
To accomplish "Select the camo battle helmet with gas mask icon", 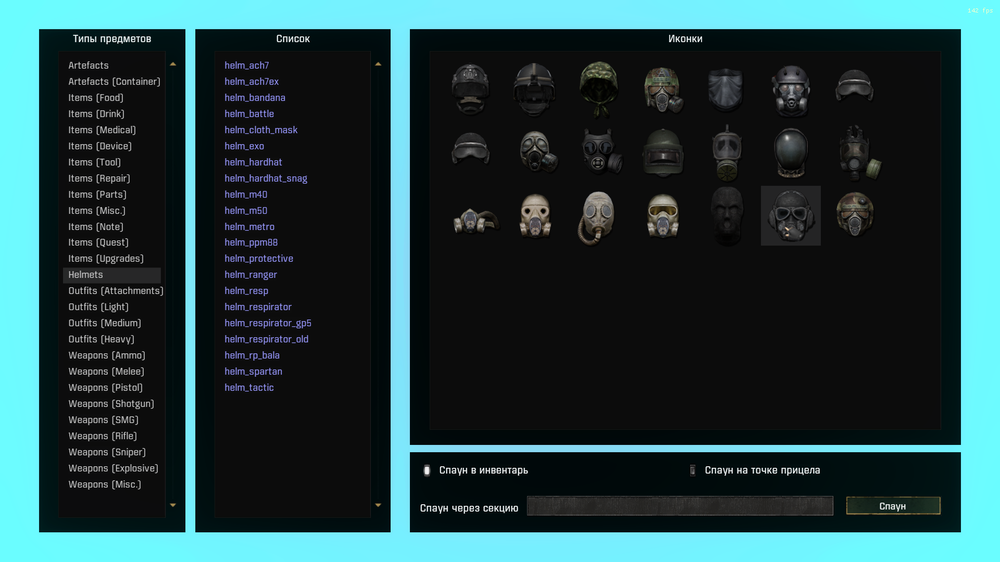I will click(x=663, y=89).
